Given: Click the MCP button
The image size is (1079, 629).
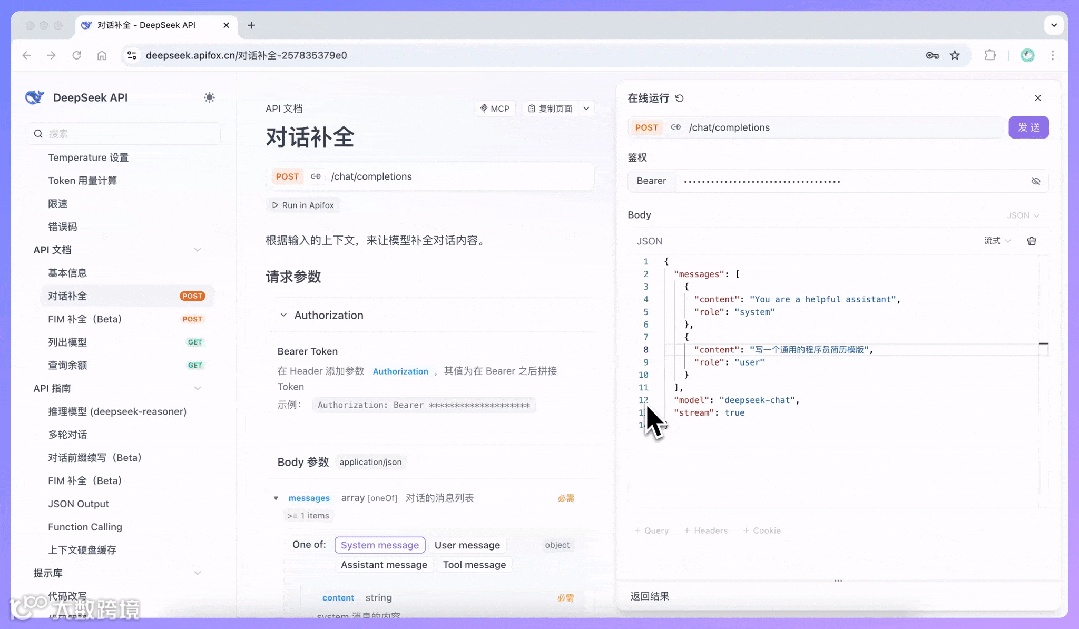Looking at the screenshot, I should tap(495, 109).
